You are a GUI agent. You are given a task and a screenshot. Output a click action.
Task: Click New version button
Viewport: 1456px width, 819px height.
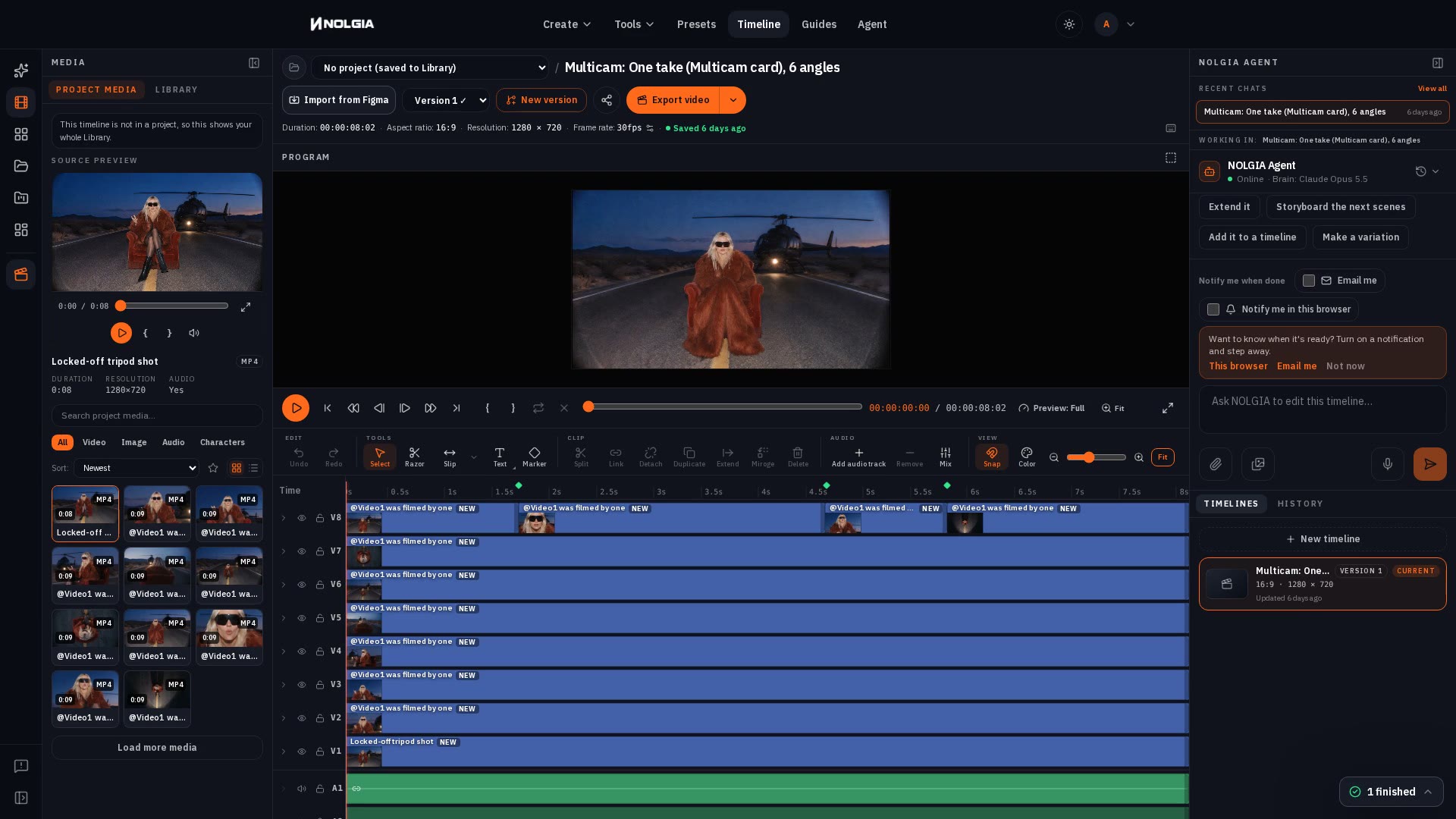pos(541,100)
